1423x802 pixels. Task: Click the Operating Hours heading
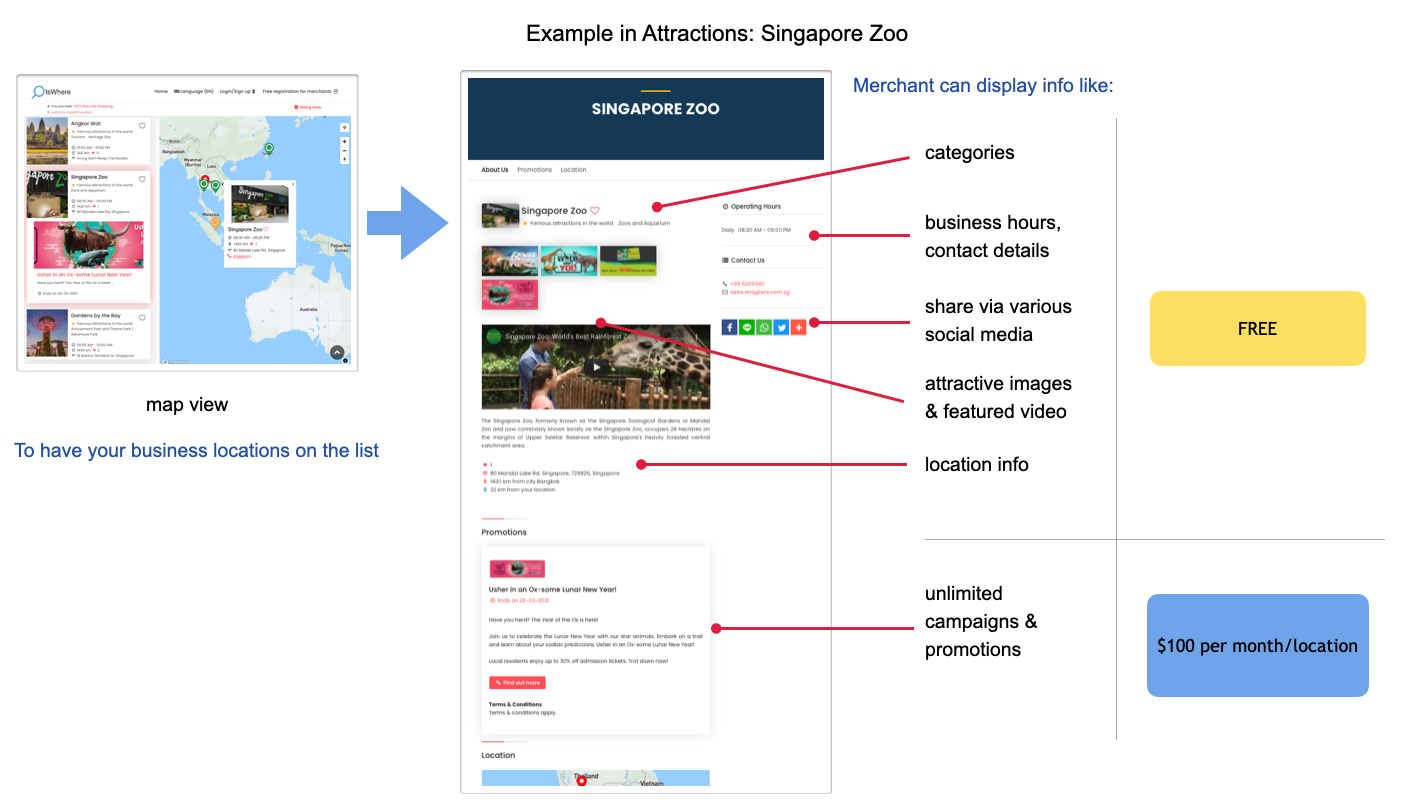point(755,206)
